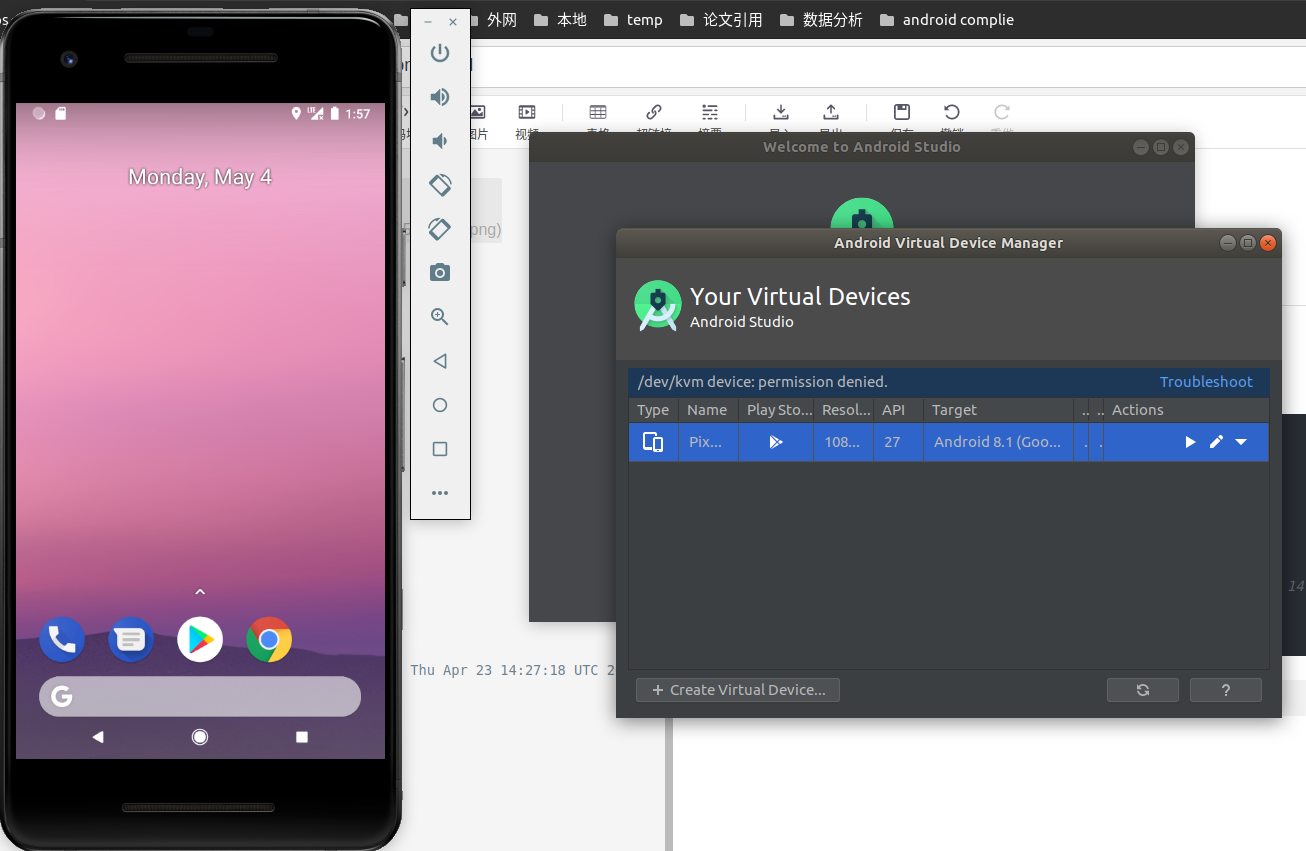Click emulator toolbar overview square
The image size is (1306, 851).
(440, 449)
